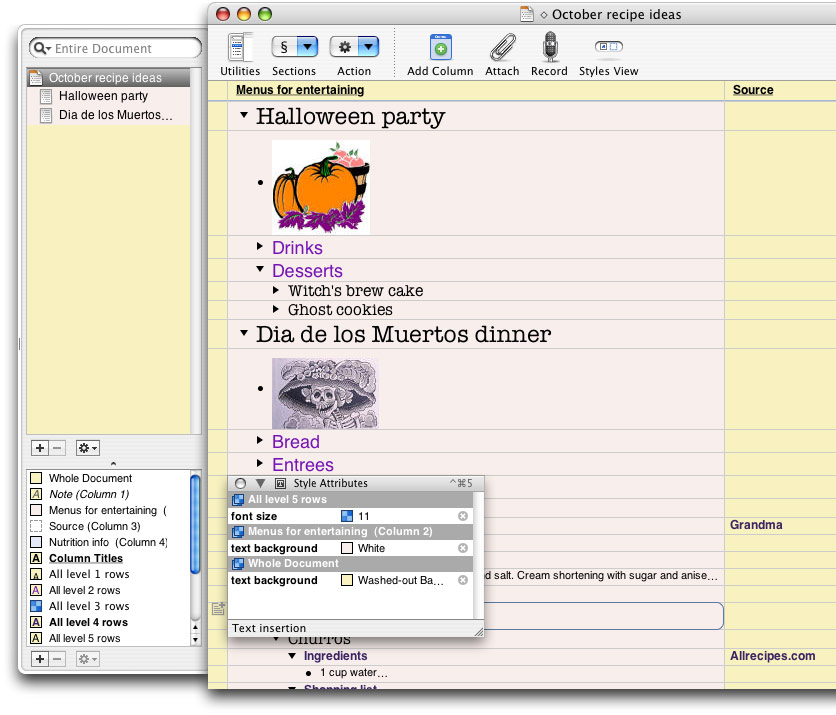Click the document proxy icon in title bar
Viewport: 836px width, 715px height.
pos(527,14)
